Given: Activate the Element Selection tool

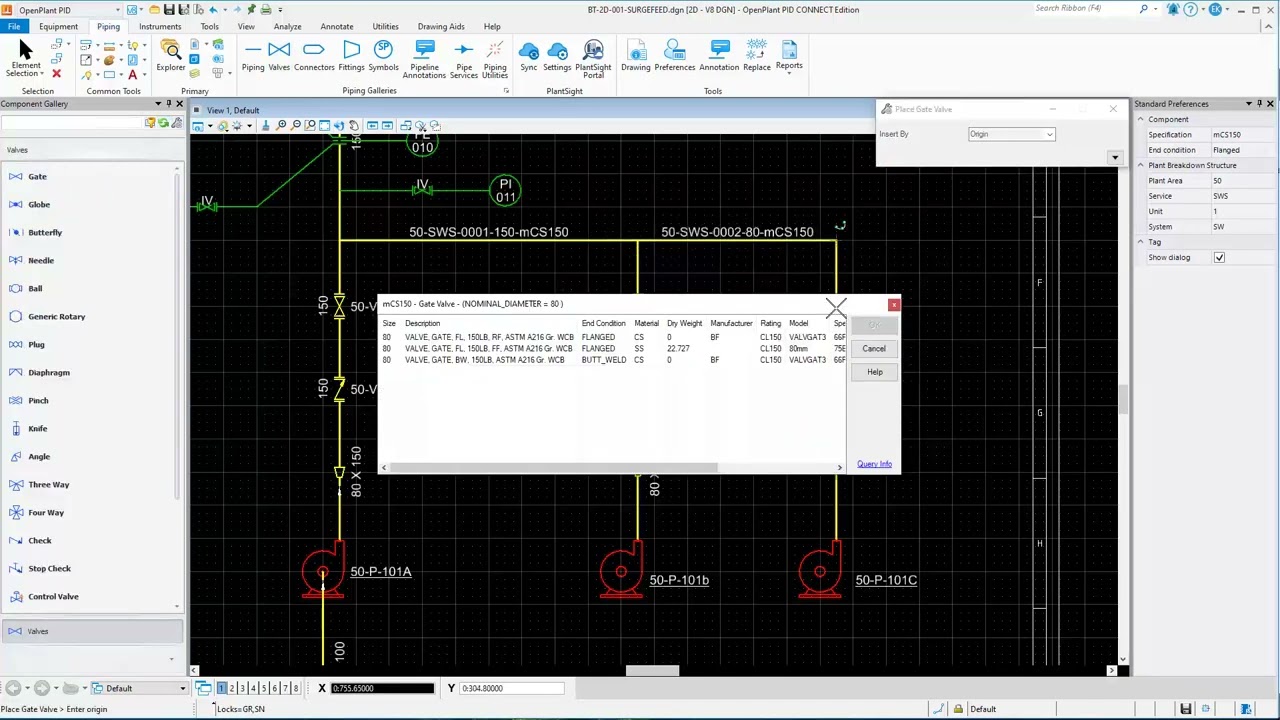Looking at the screenshot, I should 25,59.
